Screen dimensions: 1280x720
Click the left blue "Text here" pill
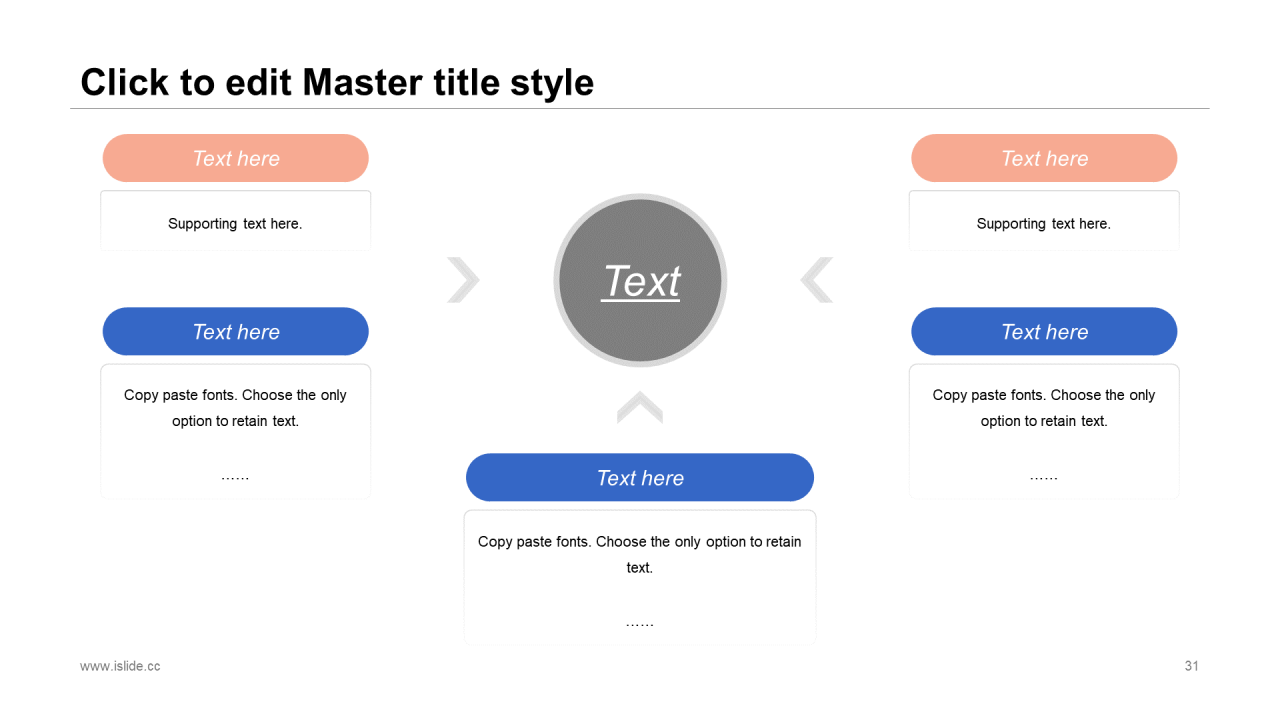[x=236, y=332]
